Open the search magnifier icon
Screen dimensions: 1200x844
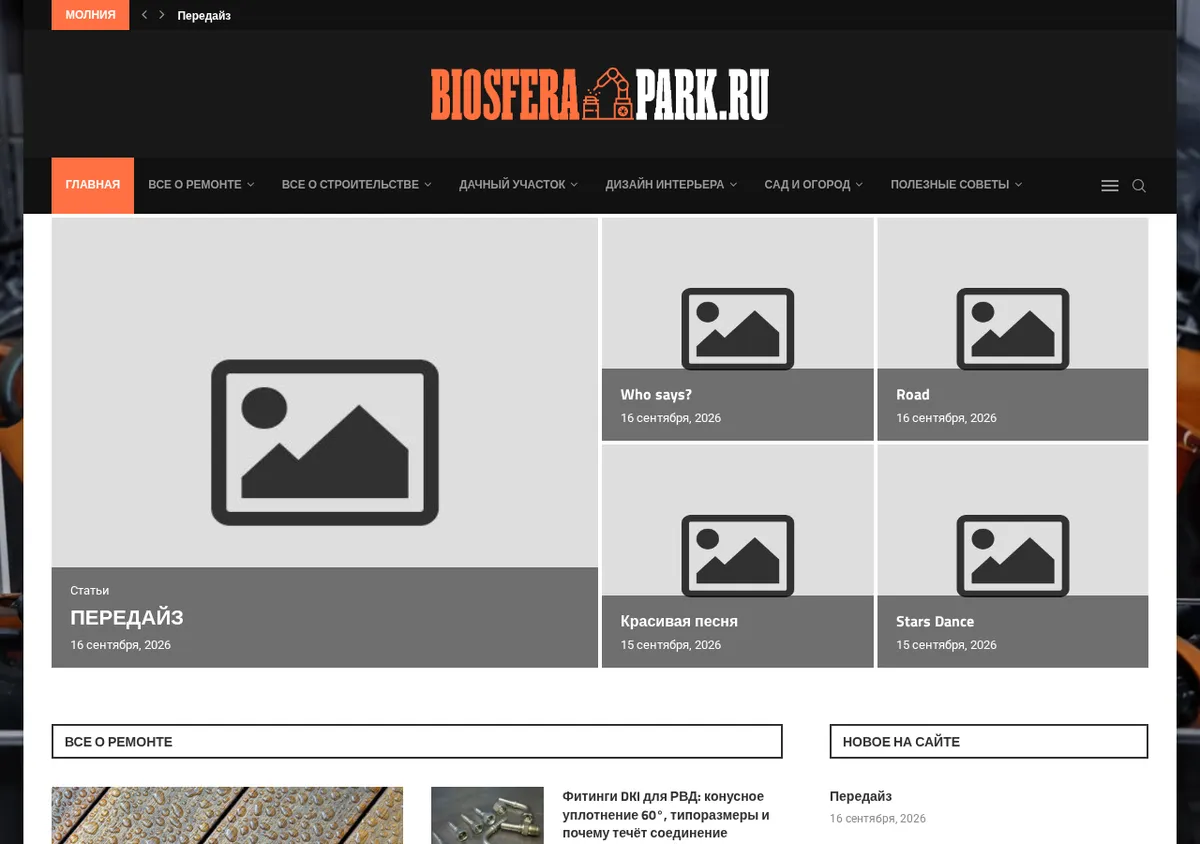[1139, 186]
